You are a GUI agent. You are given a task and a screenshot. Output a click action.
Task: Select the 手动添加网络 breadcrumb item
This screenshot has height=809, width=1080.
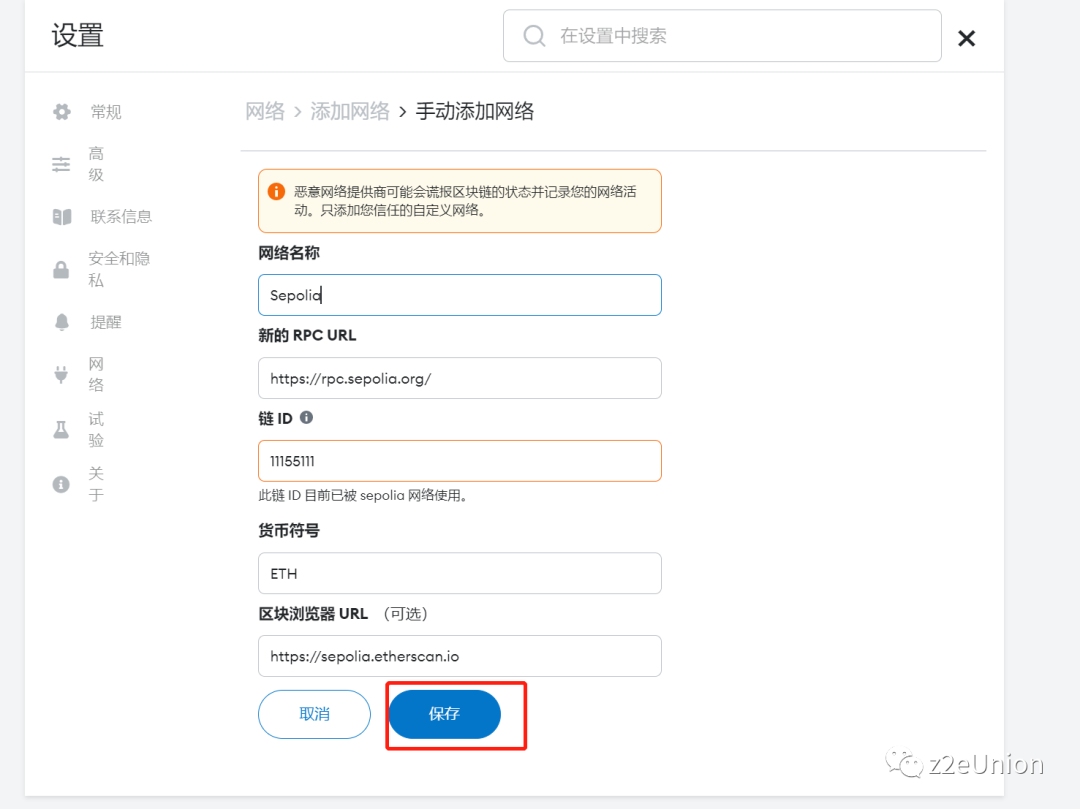tap(475, 111)
